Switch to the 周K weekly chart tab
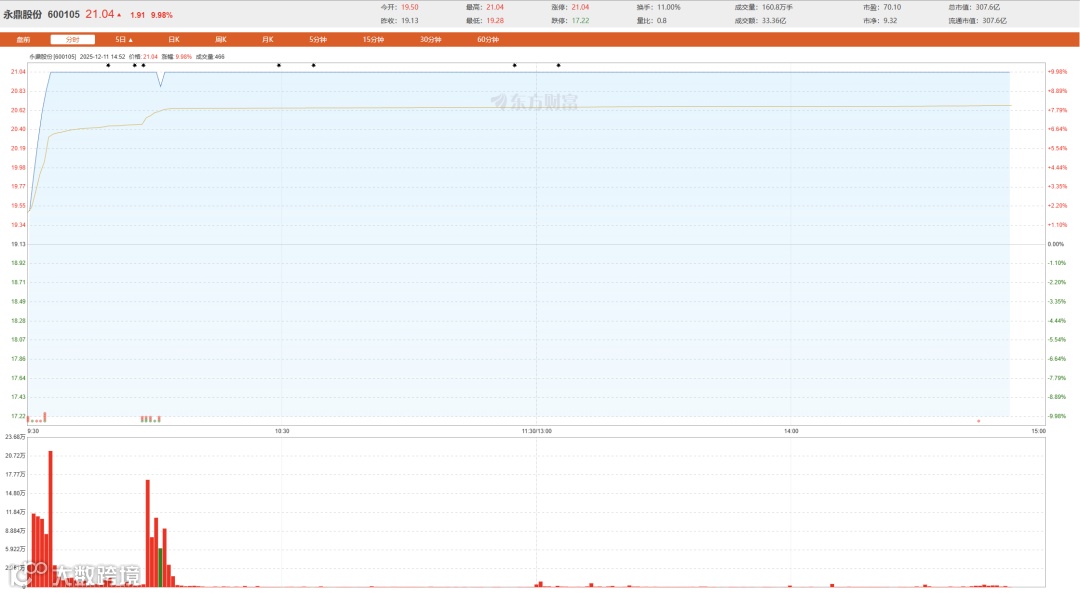 tap(220, 39)
